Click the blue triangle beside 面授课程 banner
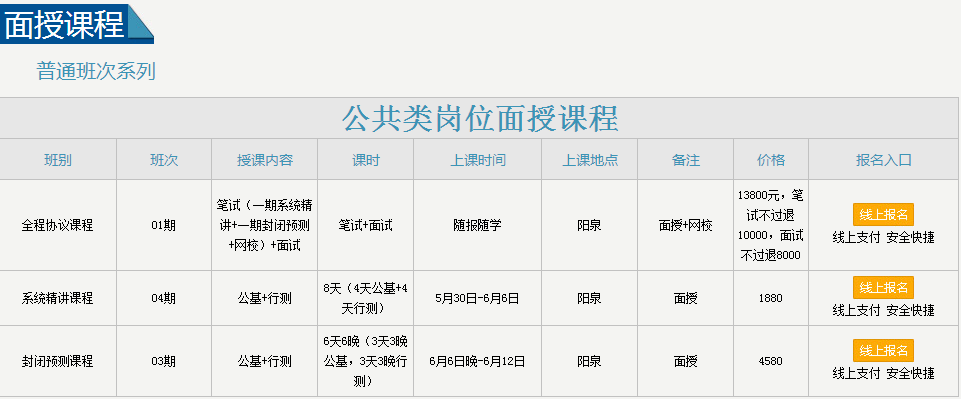This screenshot has height=399, width=961. click(x=142, y=25)
